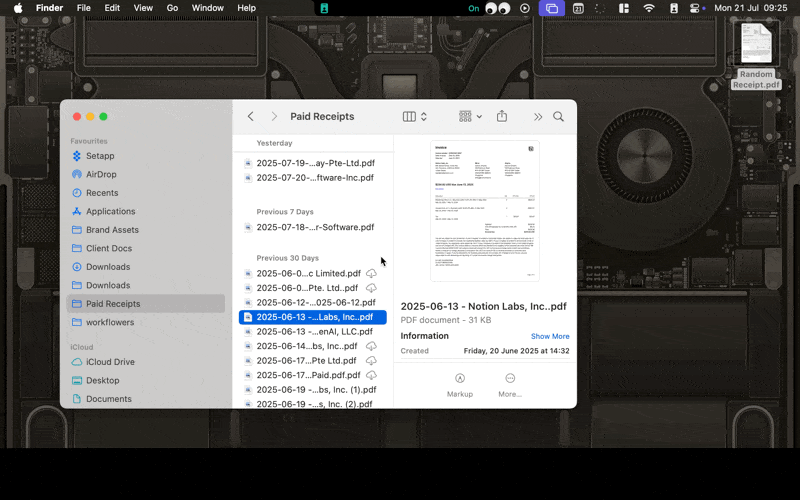Click cloud download icon for 2025-06-14 file

click(x=371, y=346)
